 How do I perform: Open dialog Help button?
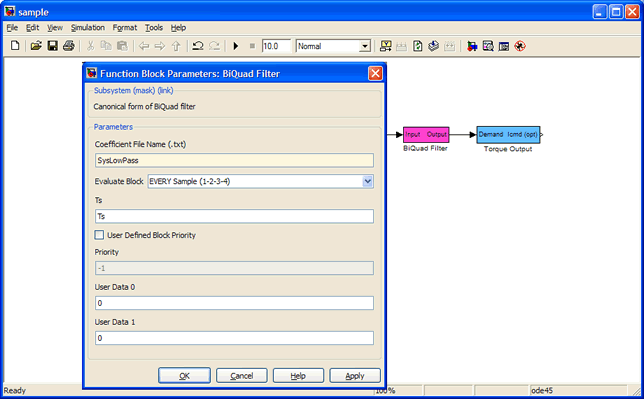coord(298,376)
